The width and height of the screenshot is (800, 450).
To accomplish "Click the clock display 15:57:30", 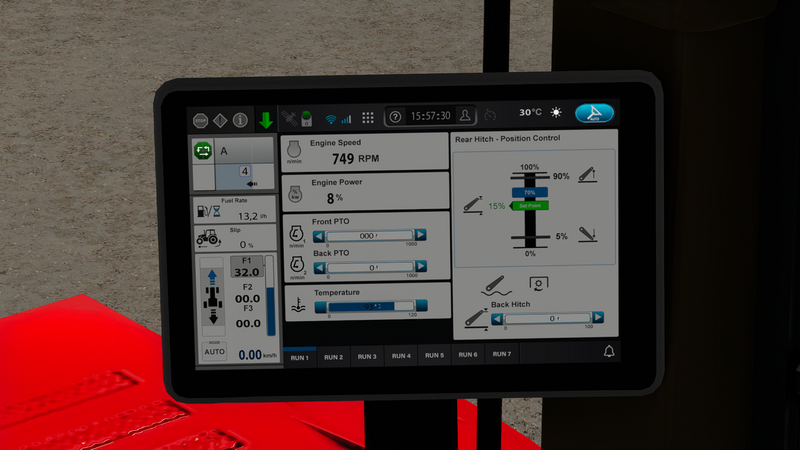I will (430, 116).
